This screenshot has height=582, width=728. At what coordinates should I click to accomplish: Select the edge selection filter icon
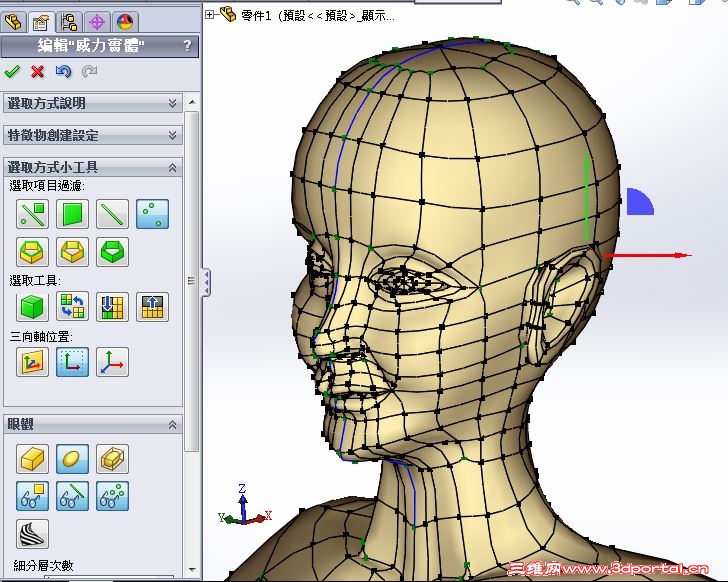tap(112, 214)
